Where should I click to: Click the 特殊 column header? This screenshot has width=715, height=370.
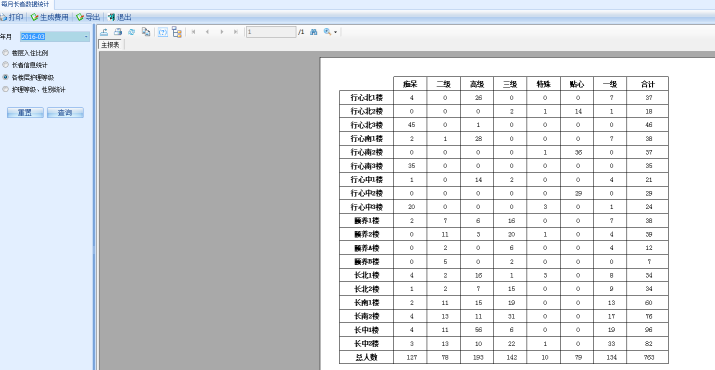[x=544, y=84]
